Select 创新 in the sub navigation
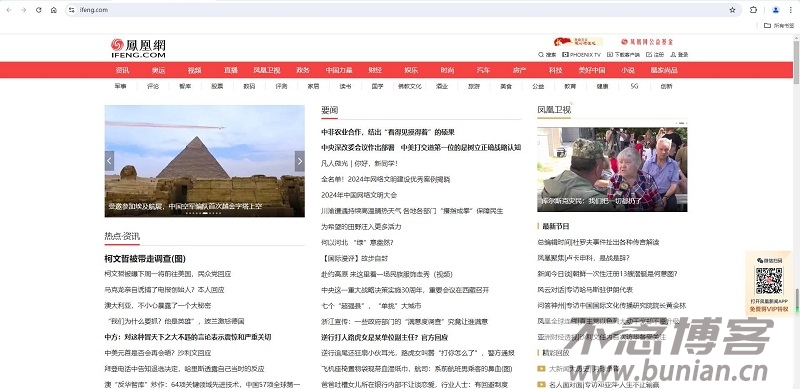This screenshot has width=800, height=389. pyautogui.click(x=666, y=86)
